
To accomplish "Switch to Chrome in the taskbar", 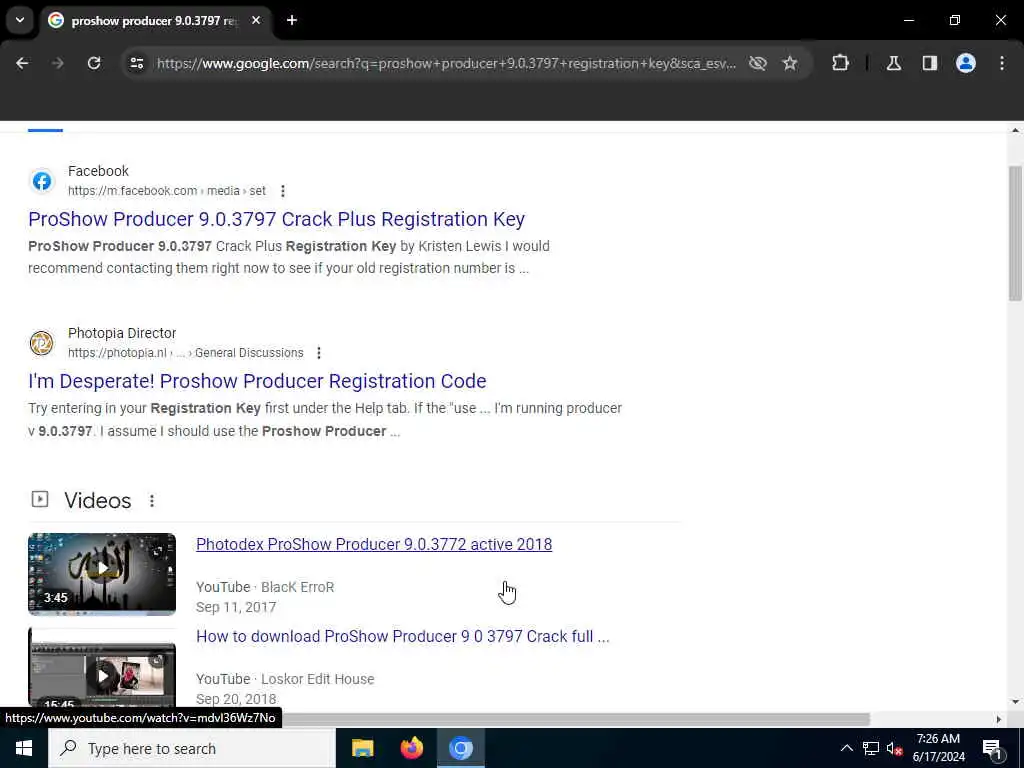I will click(x=460, y=748).
